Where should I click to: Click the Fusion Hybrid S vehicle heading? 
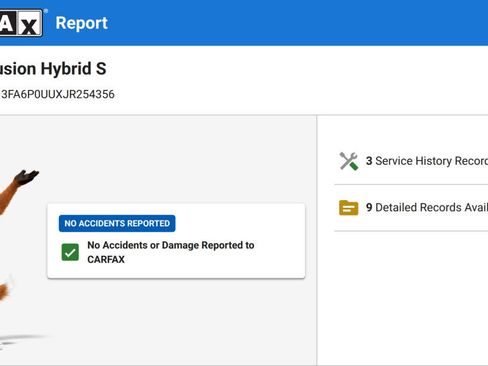[53, 69]
